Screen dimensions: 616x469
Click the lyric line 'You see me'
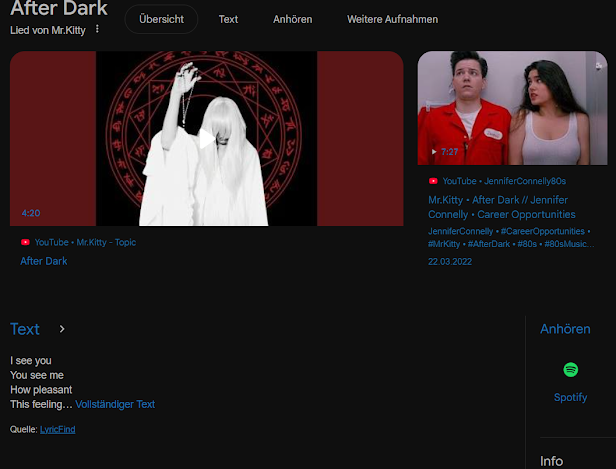click(37, 375)
